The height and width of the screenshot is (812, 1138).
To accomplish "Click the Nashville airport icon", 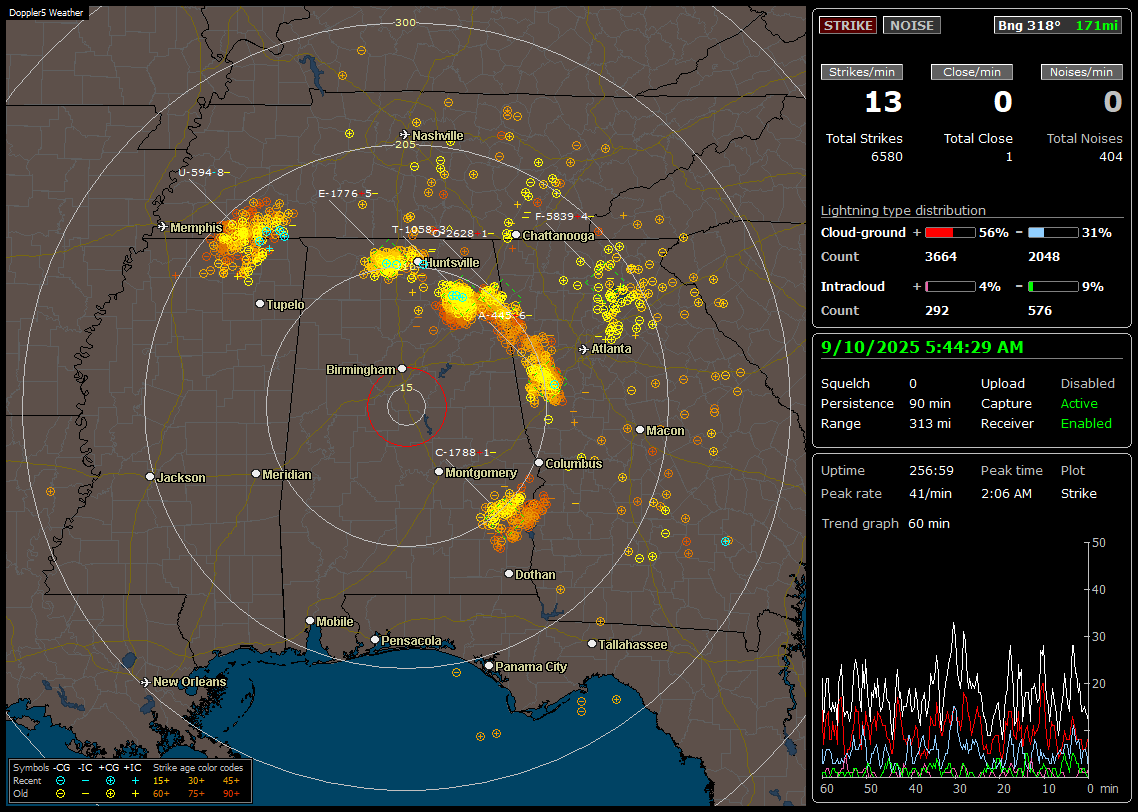I will click(404, 135).
